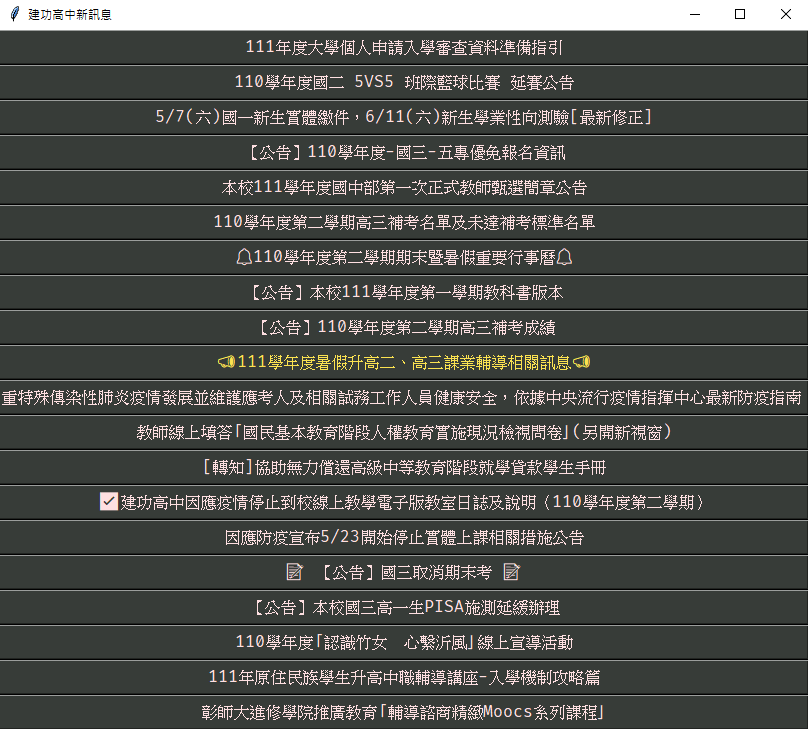Image resolution: width=808 pixels, height=729 pixels.
Task: Click 教師線上填答 人權教育實施現況檢視問卷
Action: [x=404, y=433]
